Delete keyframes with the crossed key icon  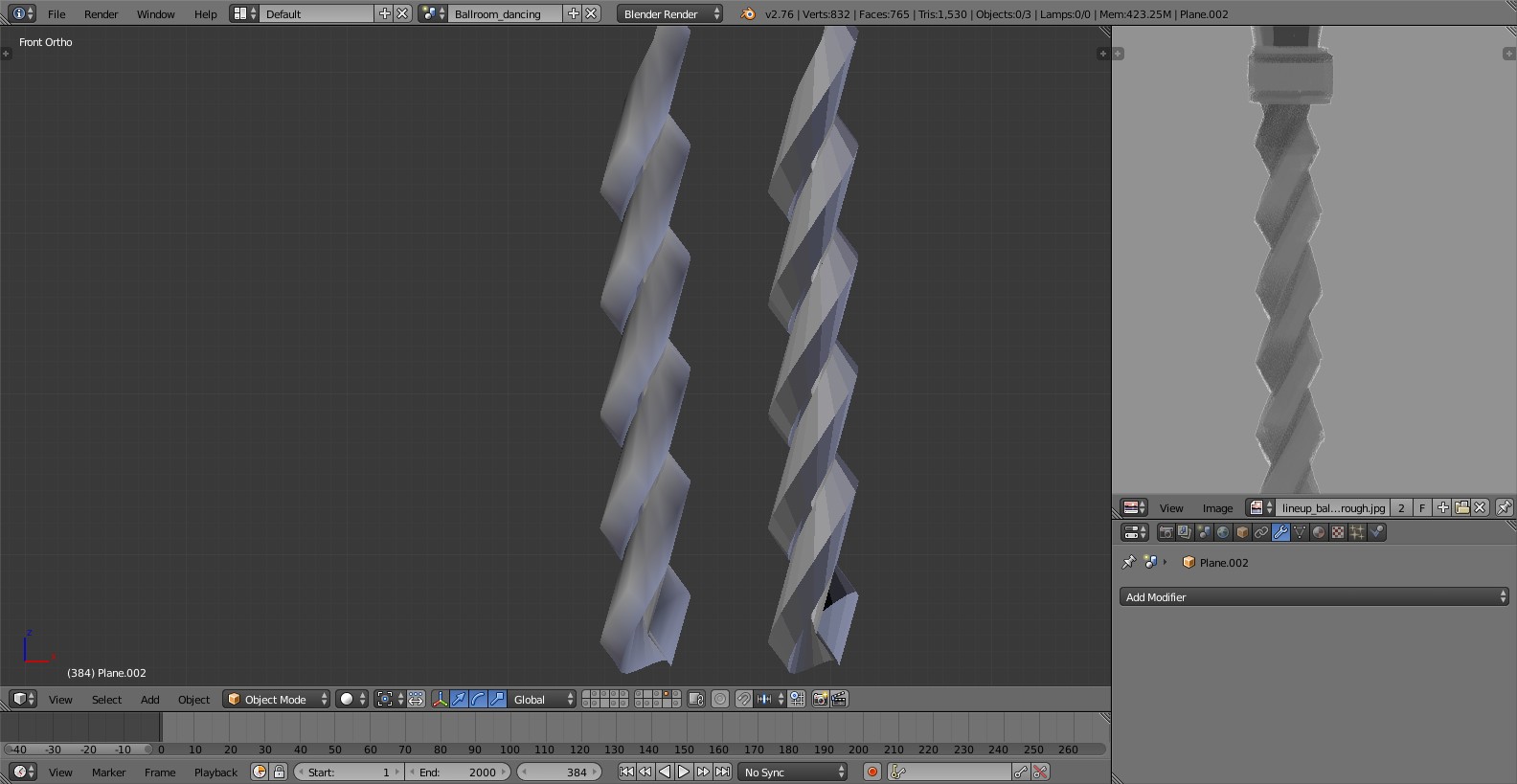[x=1041, y=772]
